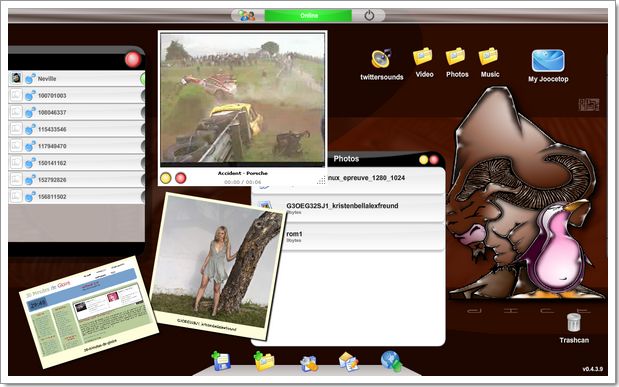
Task: Open the twittersounds speaker icon
Action: (381, 58)
